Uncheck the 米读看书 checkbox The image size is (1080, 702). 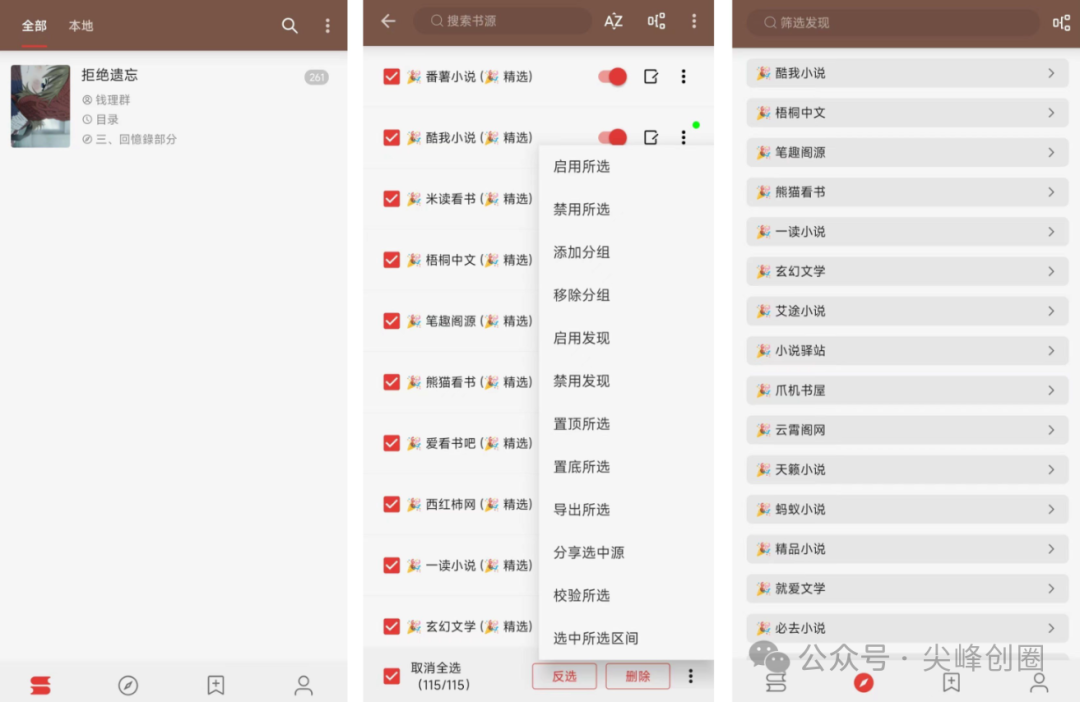click(391, 198)
